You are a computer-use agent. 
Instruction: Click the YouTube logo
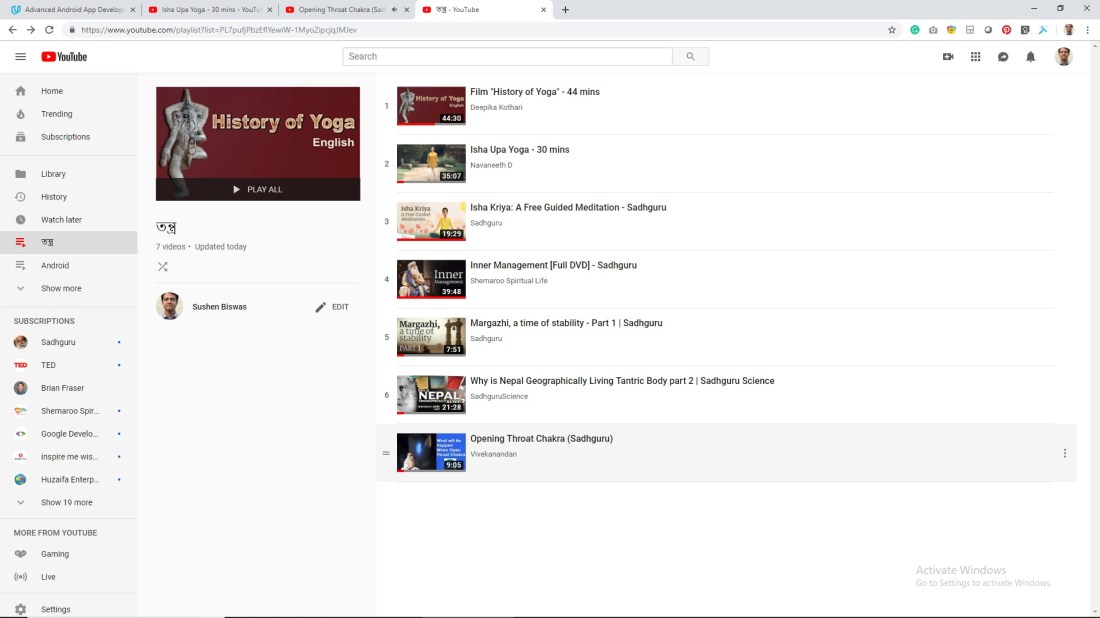(x=64, y=57)
